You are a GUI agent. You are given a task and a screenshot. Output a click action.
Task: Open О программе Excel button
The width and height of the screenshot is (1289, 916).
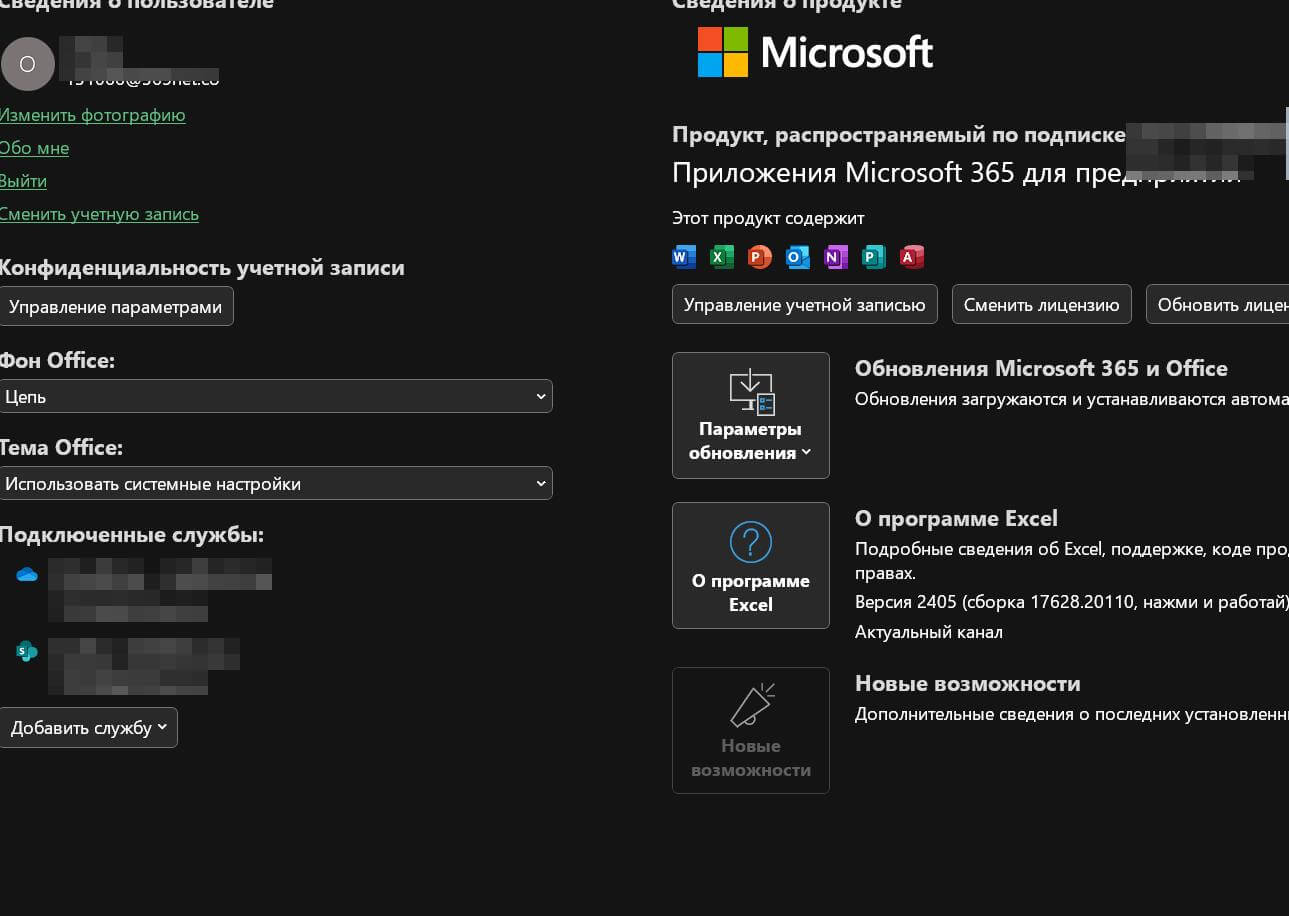click(751, 565)
